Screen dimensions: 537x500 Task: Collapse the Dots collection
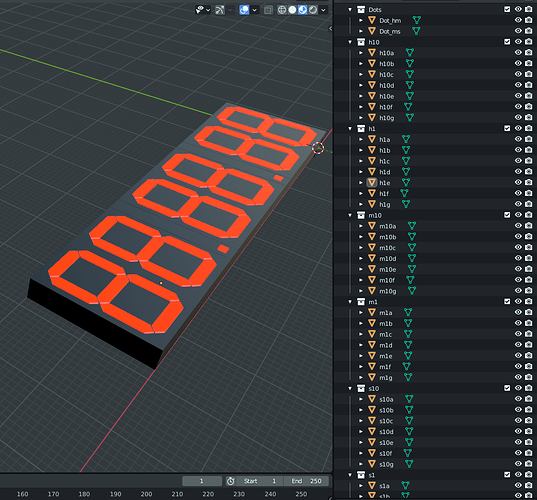pyautogui.click(x=350, y=10)
